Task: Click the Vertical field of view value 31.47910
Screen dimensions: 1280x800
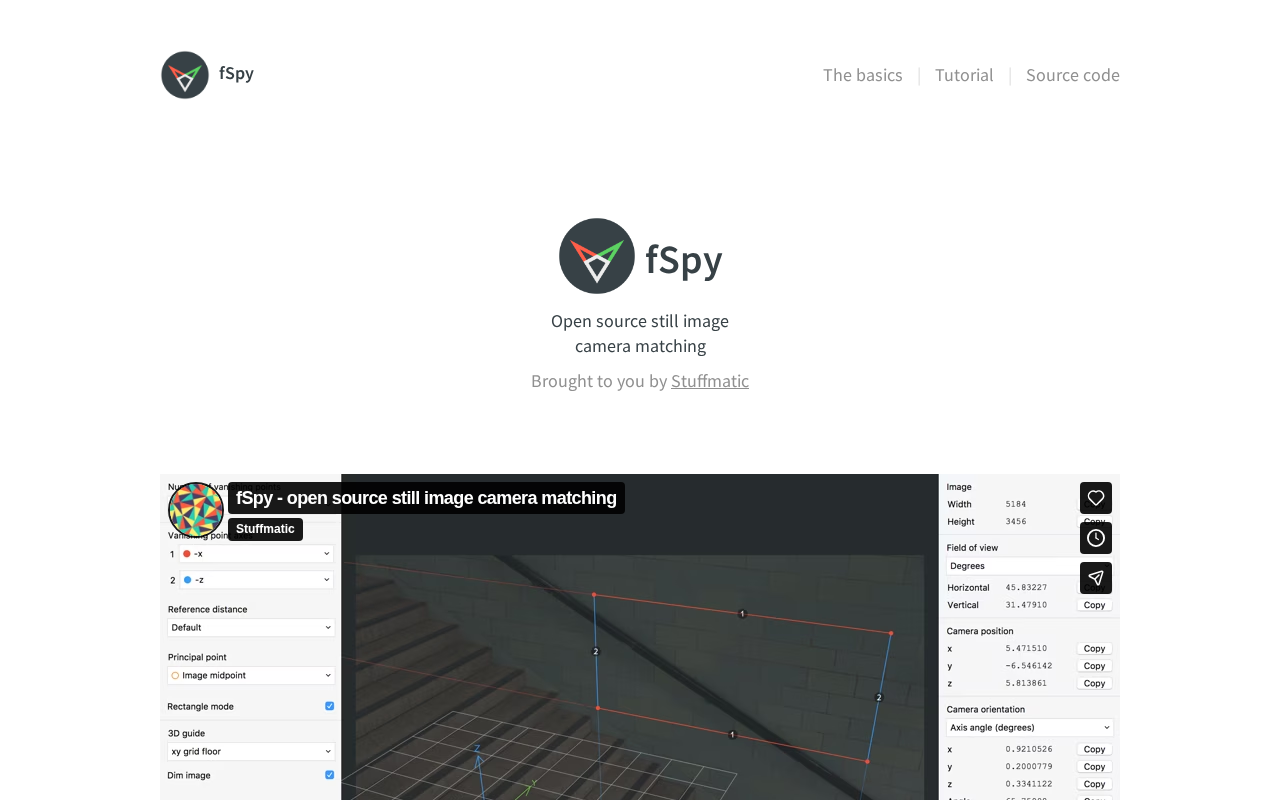Action: pyautogui.click(x=1026, y=605)
